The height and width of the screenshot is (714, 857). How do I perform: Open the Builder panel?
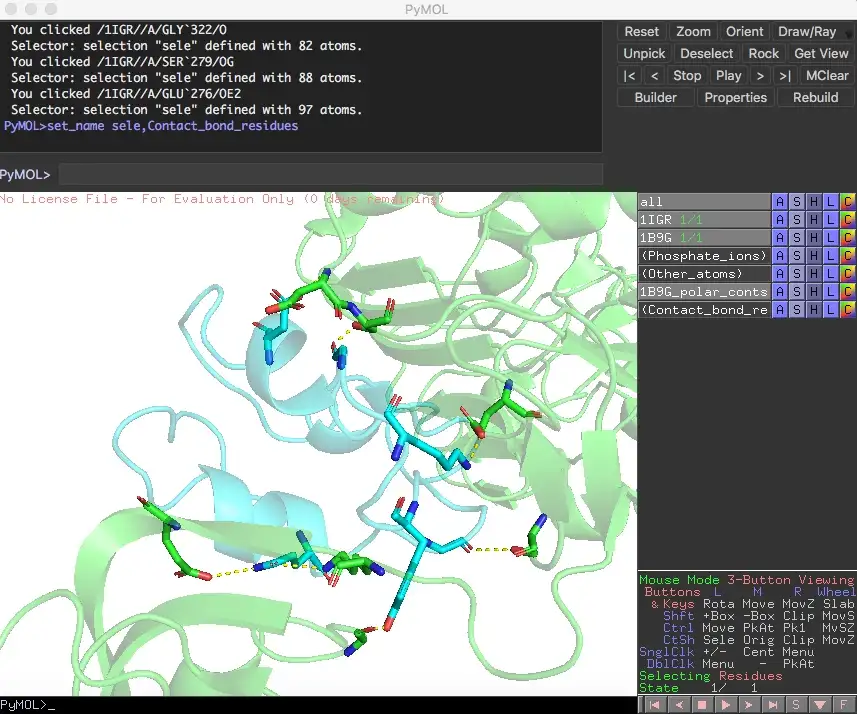click(x=654, y=97)
